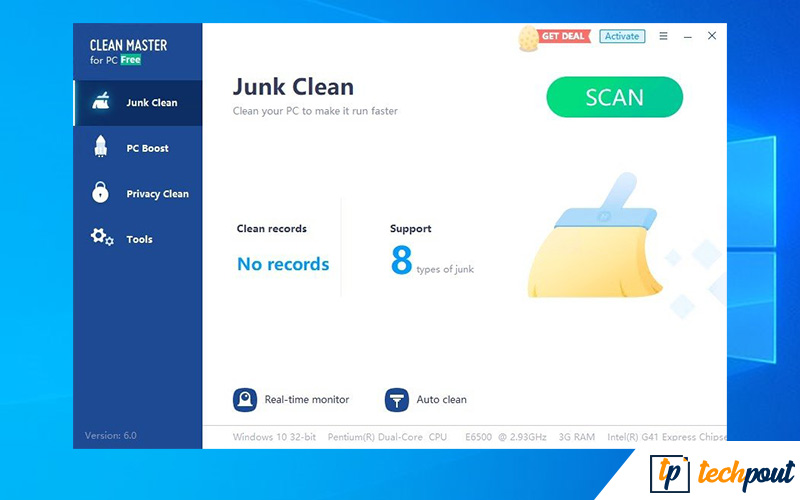Click the Free badge in logo
The height and width of the screenshot is (500, 800).
point(131,60)
